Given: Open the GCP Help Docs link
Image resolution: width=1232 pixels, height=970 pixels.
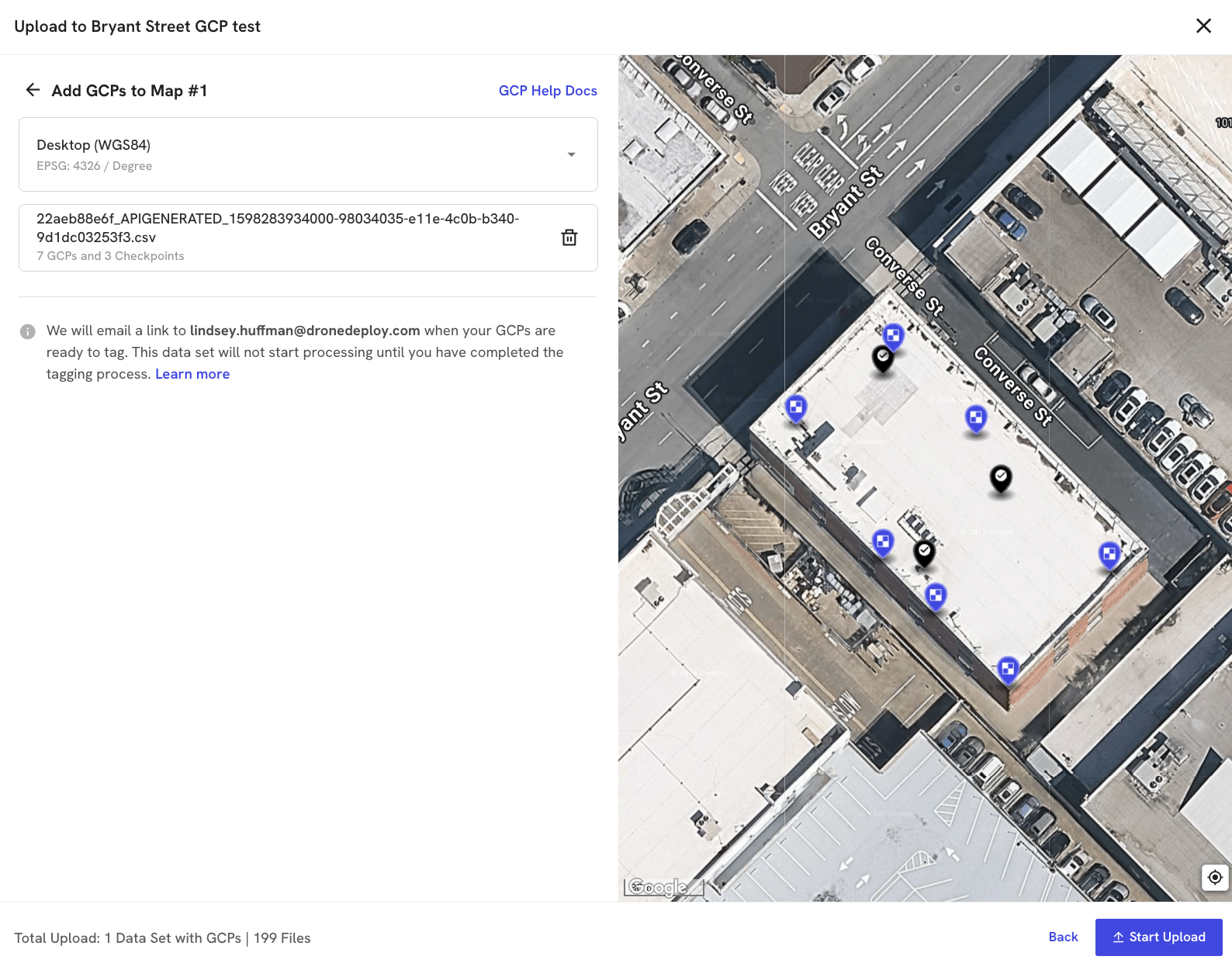Looking at the screenshot, I should tap(547, 91).
